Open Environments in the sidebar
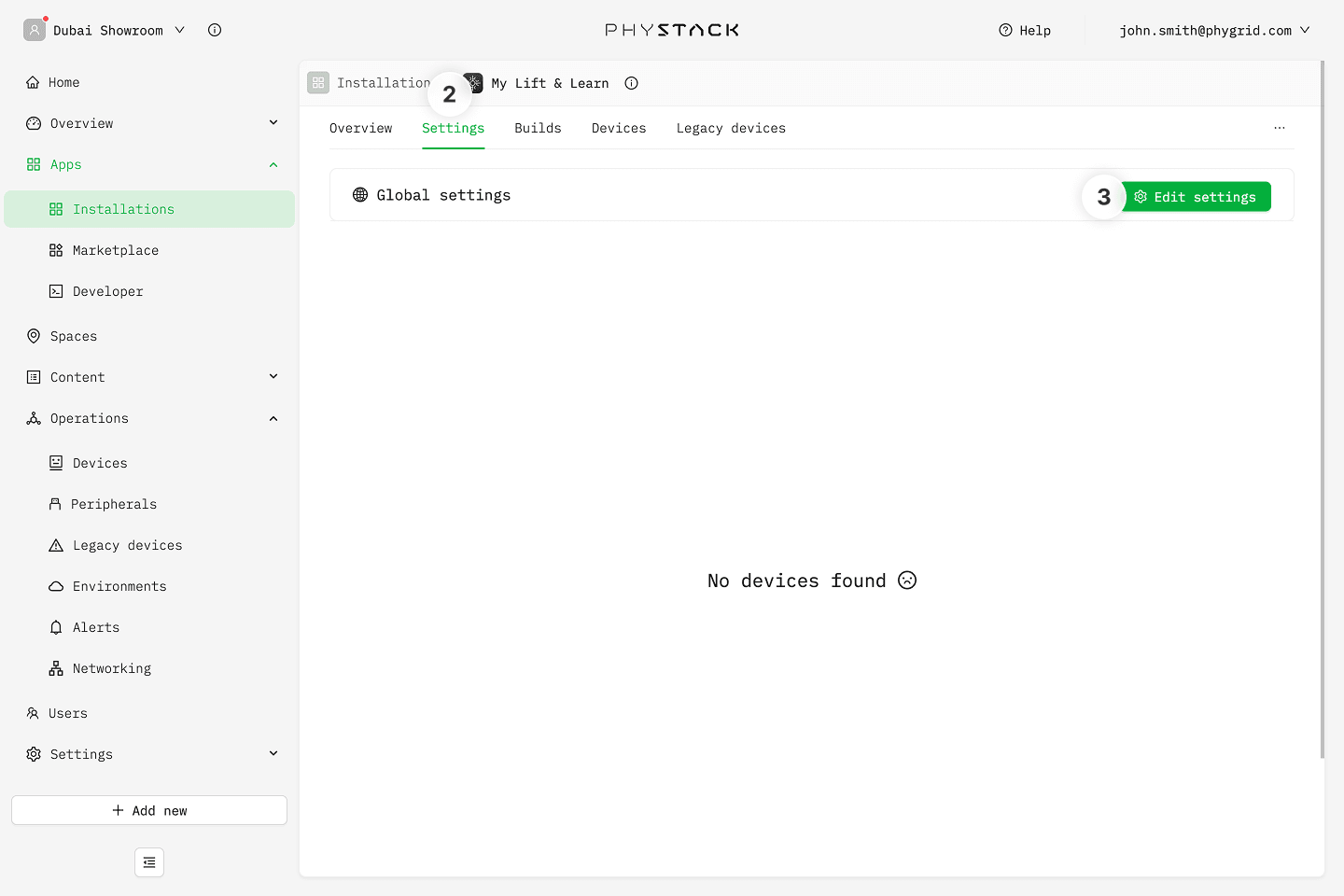This screenshot has width=1344, height=896. pyautogui.click(x=149, y=586)
